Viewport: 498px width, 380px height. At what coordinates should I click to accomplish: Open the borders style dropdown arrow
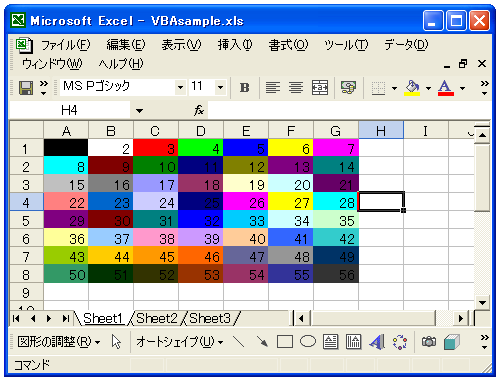[394, 88]
